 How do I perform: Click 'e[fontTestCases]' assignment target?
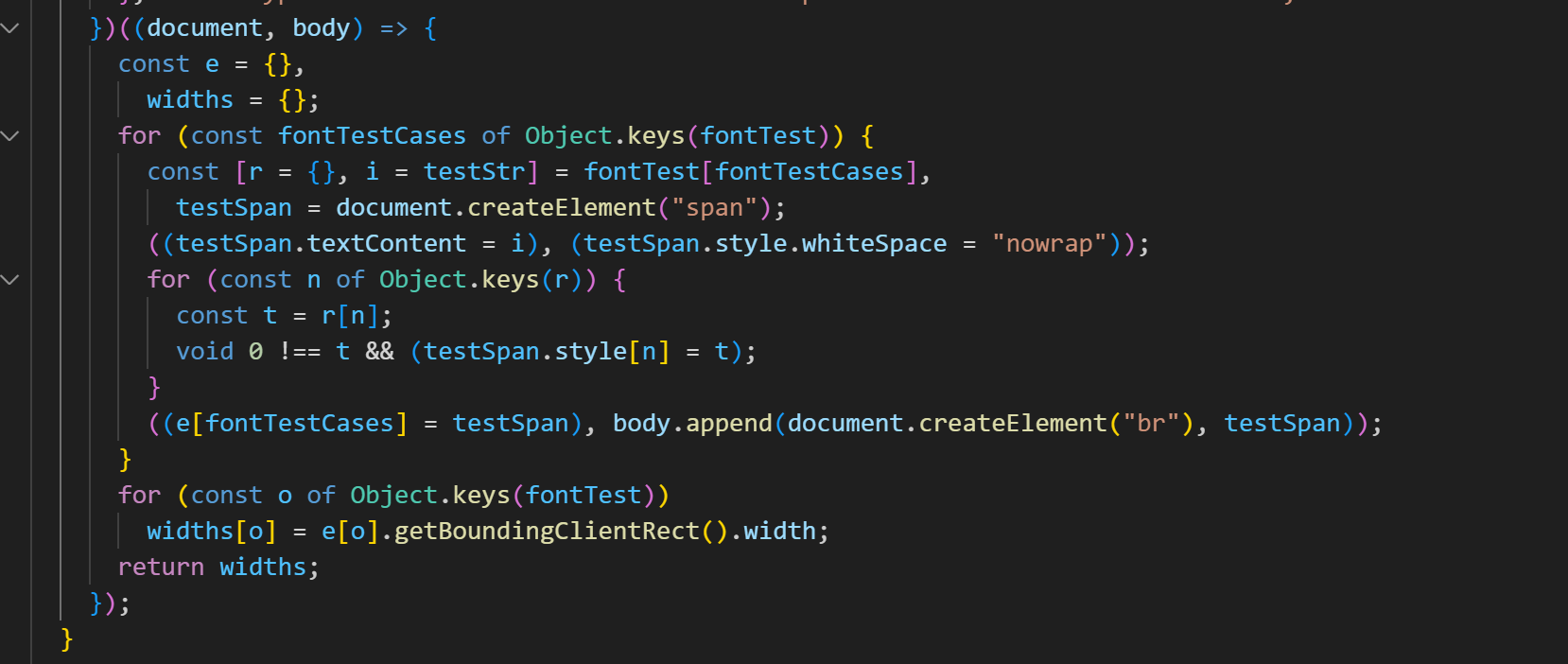pyautogui.click(x=292, y=424)
